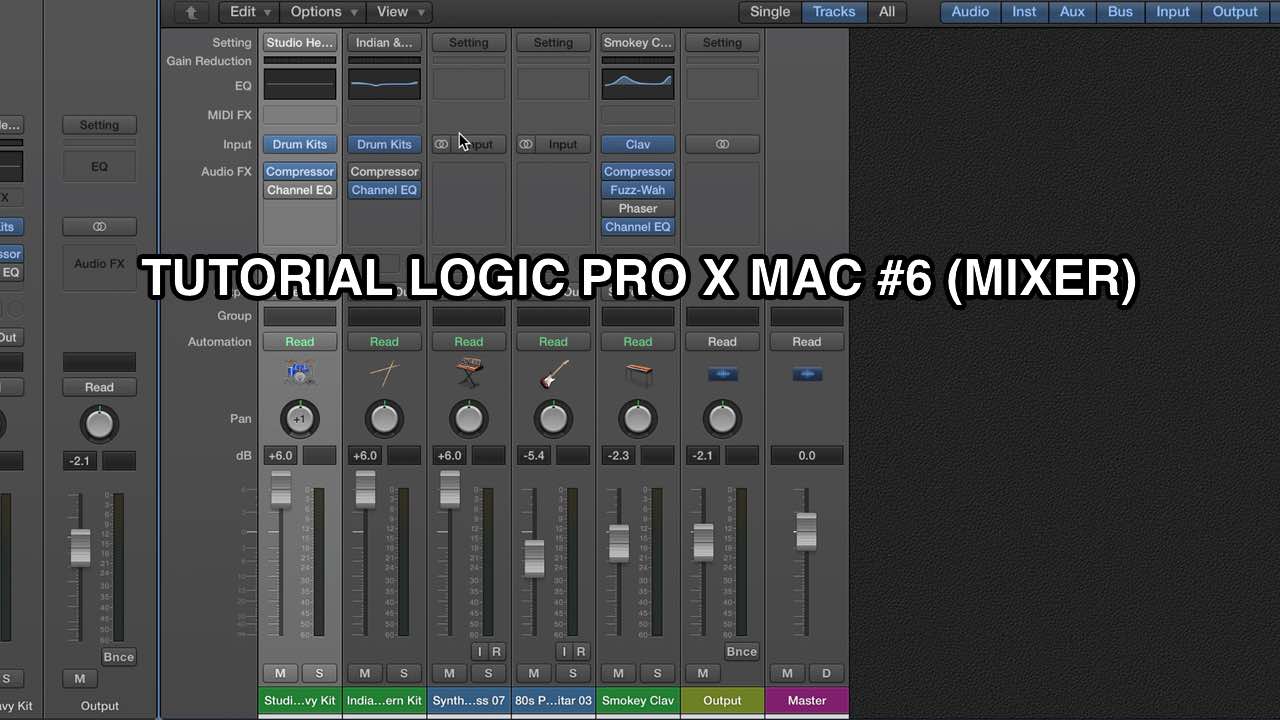Click the Read automation button on Indian Kit channel
Viewport: 1280px width, 720px height.
[384, 341]
